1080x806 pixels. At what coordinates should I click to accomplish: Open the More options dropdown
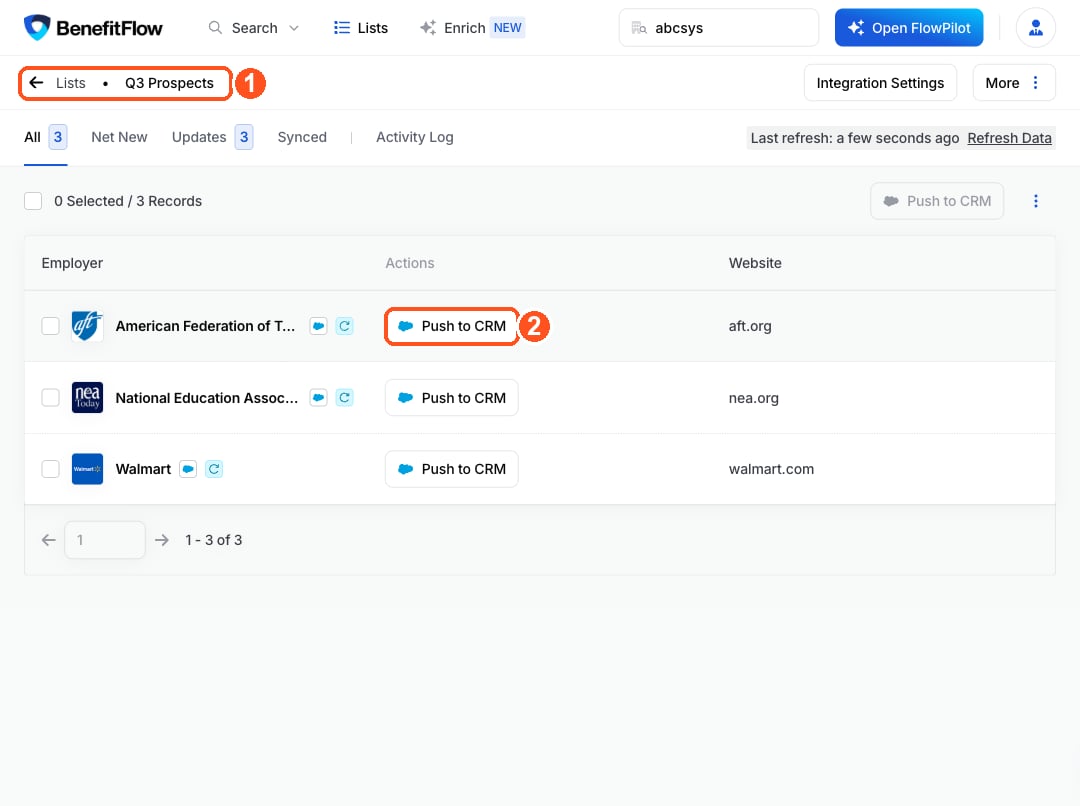[1013, 83]
